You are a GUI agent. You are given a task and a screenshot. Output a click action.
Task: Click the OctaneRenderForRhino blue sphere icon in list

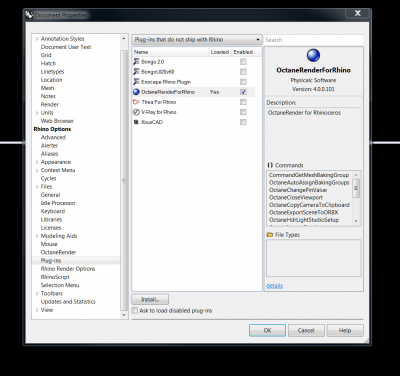tap(136, 92)
